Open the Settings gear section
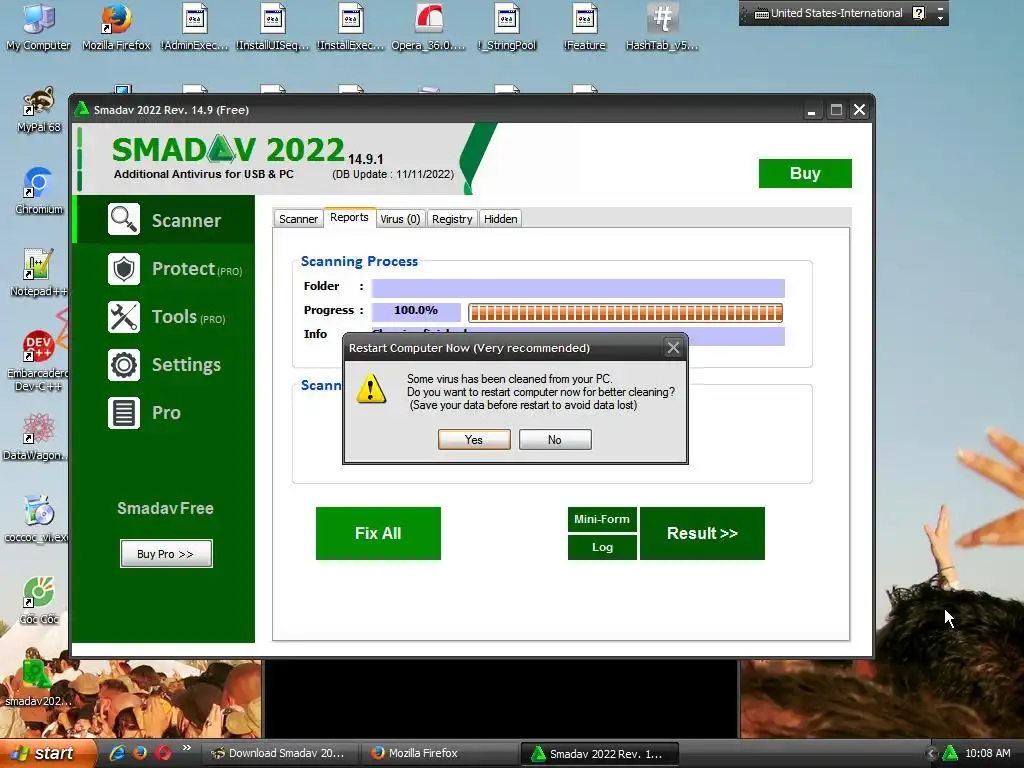1024x768 pixels. pyautogui.click(x=165, y=364)
